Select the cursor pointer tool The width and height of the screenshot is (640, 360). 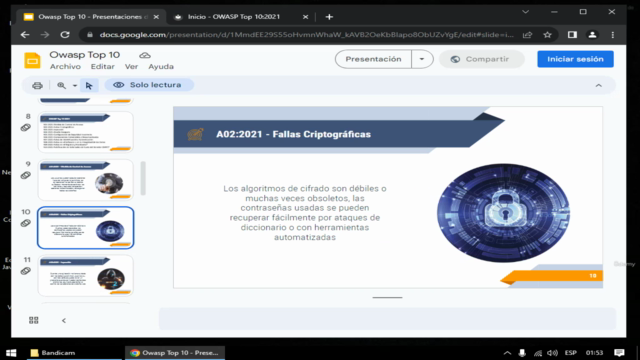89,85
